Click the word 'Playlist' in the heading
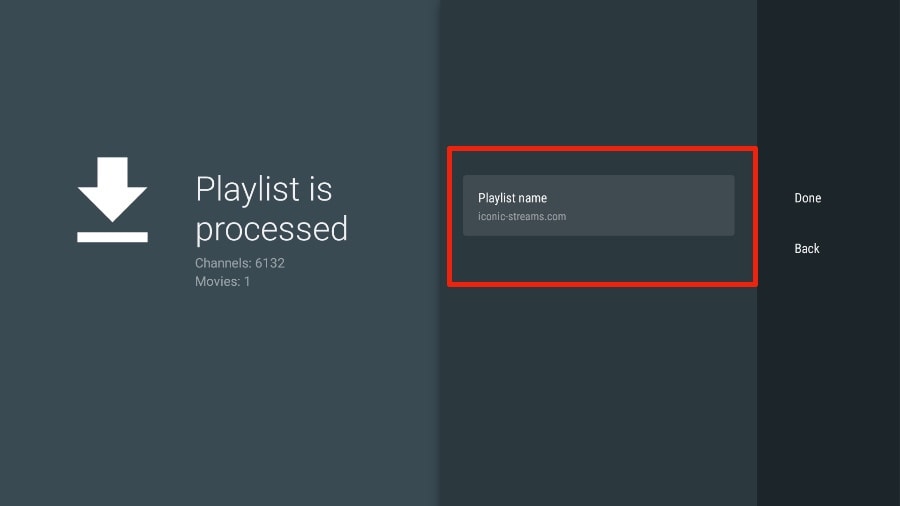 pos(249,189)
